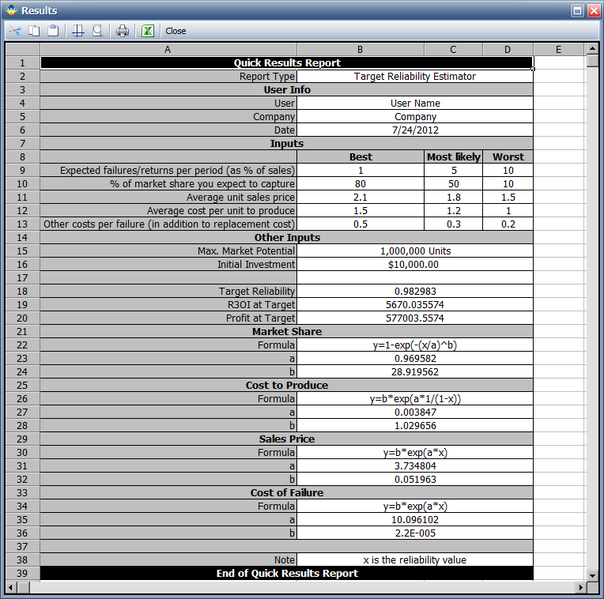
Task: Click the page setup grid icon
Action: tap(78, 31)
